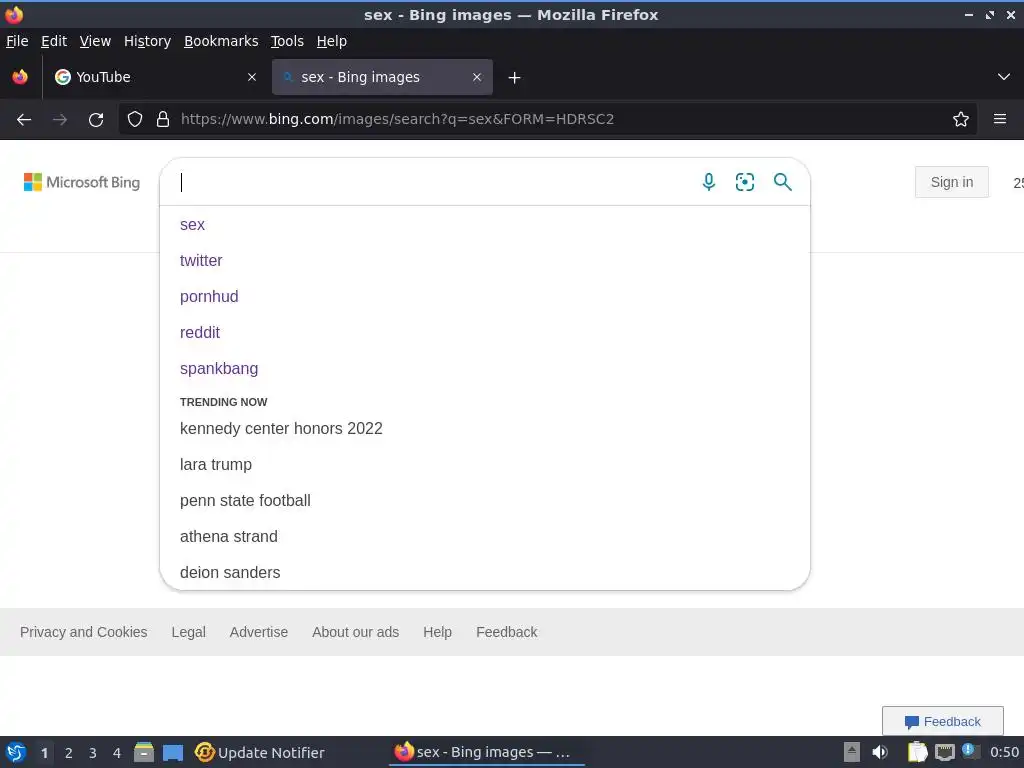Image resolution: width=1024 pixels, height=768 pixels.
Task: Click the microphone voice search icon
Action: tap(709, 182)
